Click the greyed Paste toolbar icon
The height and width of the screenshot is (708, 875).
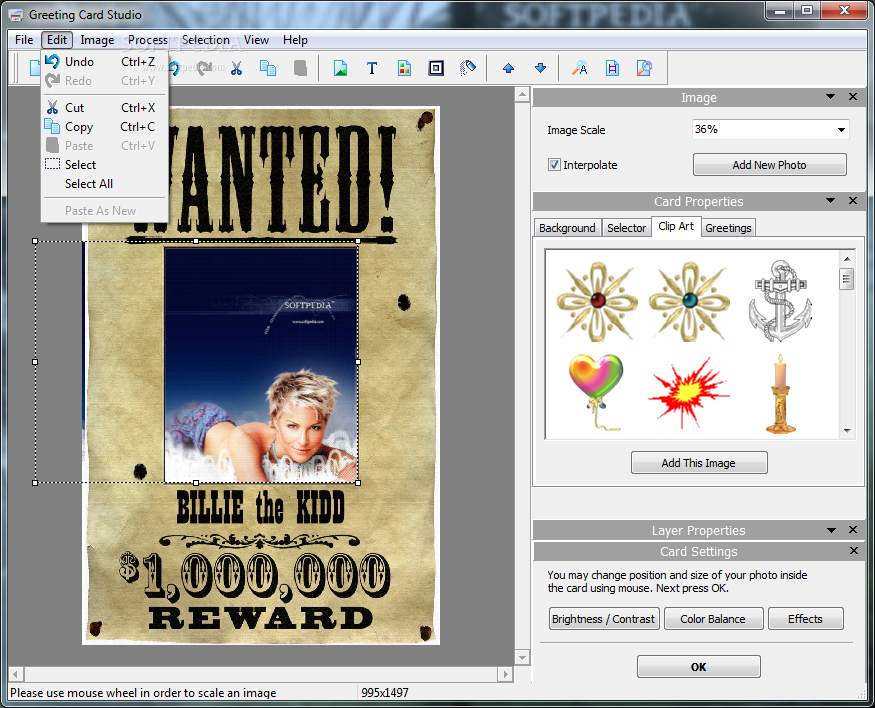click(x=300, y=69)
